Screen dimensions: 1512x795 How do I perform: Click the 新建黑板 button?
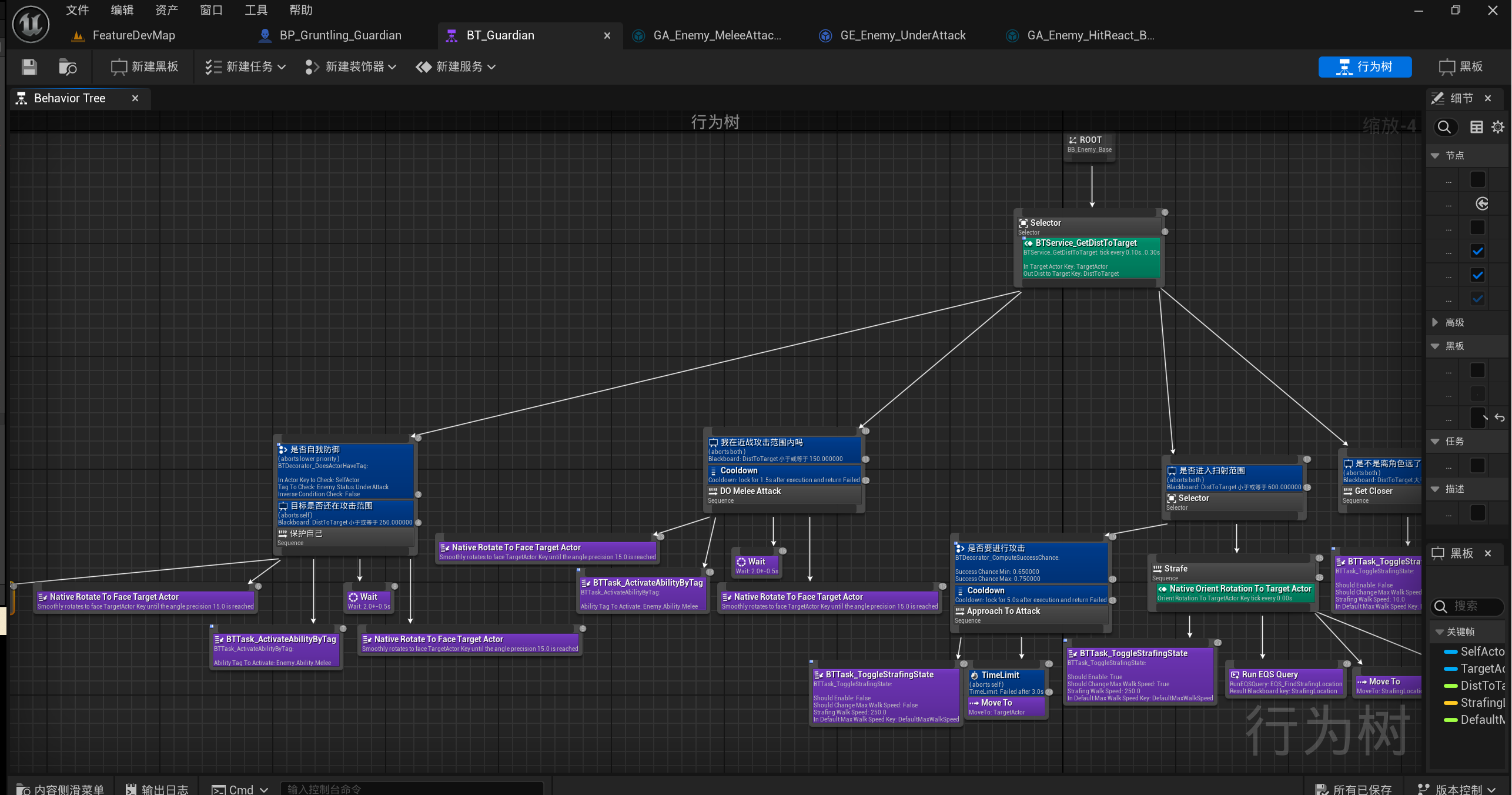point(145,67)
